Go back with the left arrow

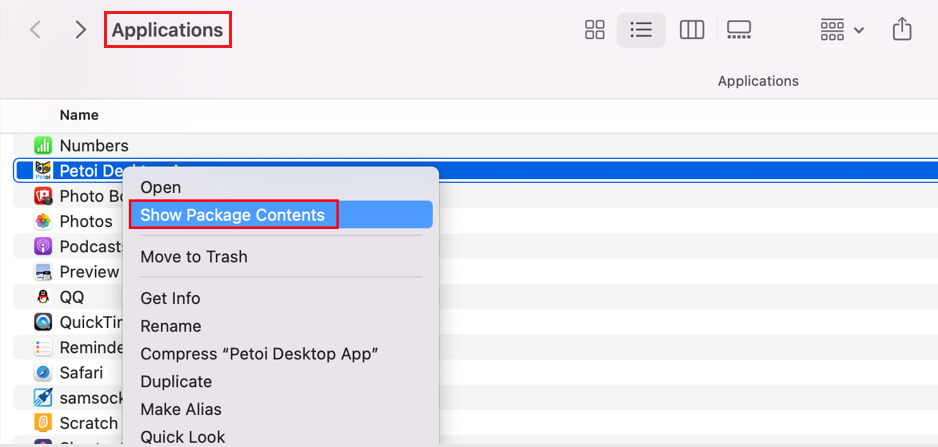click(x=36, y=30)
